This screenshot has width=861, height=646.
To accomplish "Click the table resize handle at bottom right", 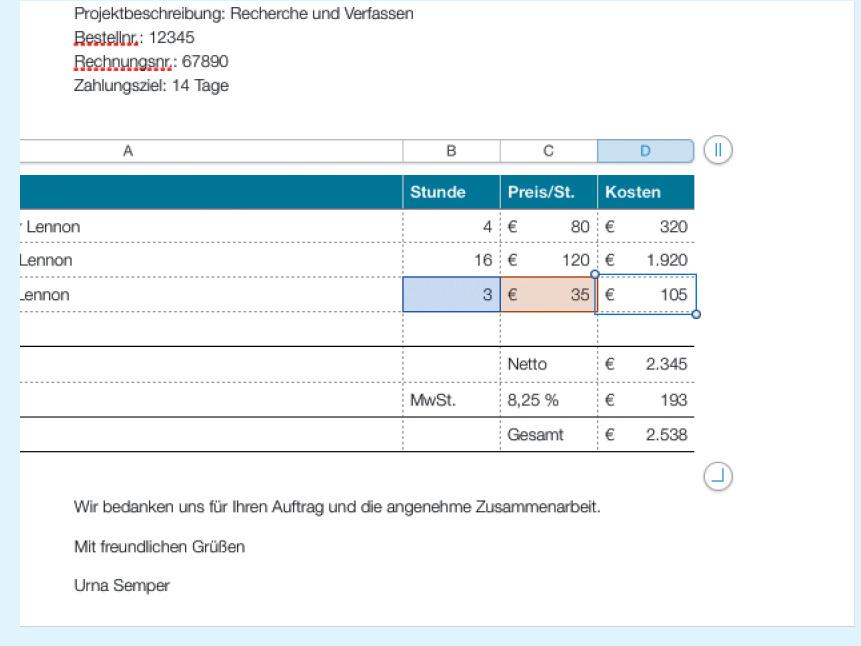I will point(718,476).
